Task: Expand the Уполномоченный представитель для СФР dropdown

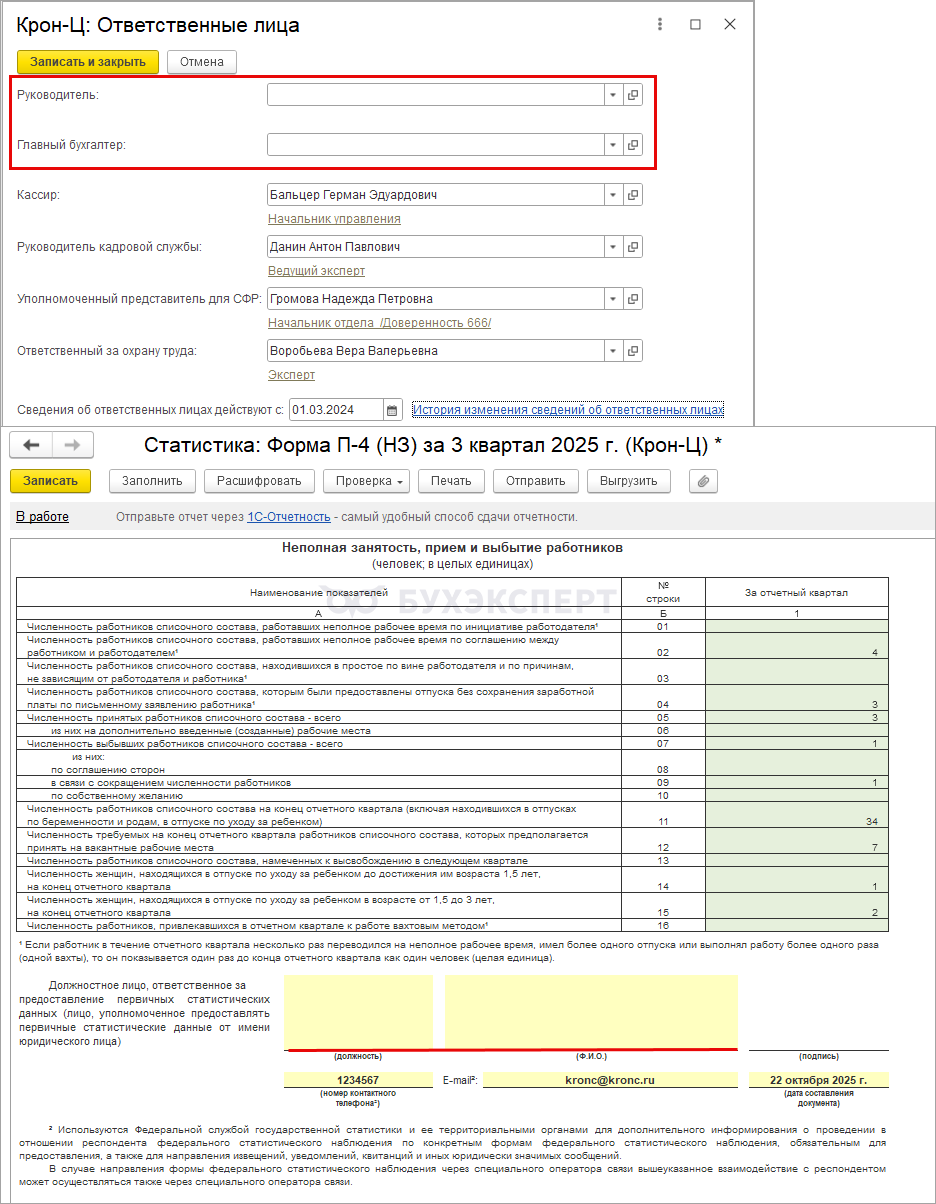Action: [612, 299]
